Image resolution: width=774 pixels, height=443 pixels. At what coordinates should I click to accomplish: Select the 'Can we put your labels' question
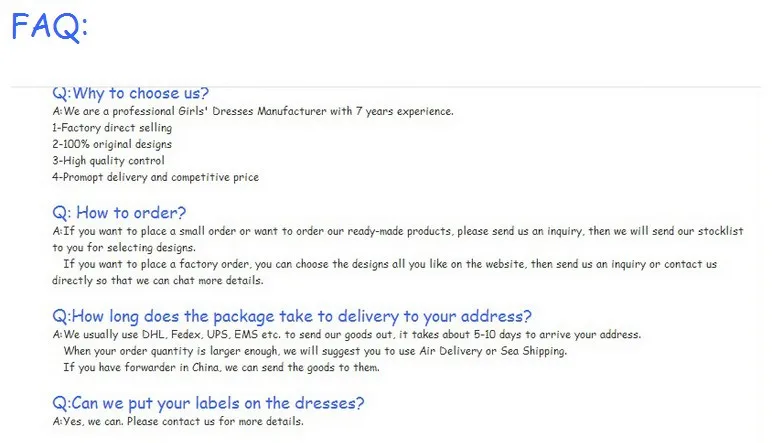pos(208,403)
